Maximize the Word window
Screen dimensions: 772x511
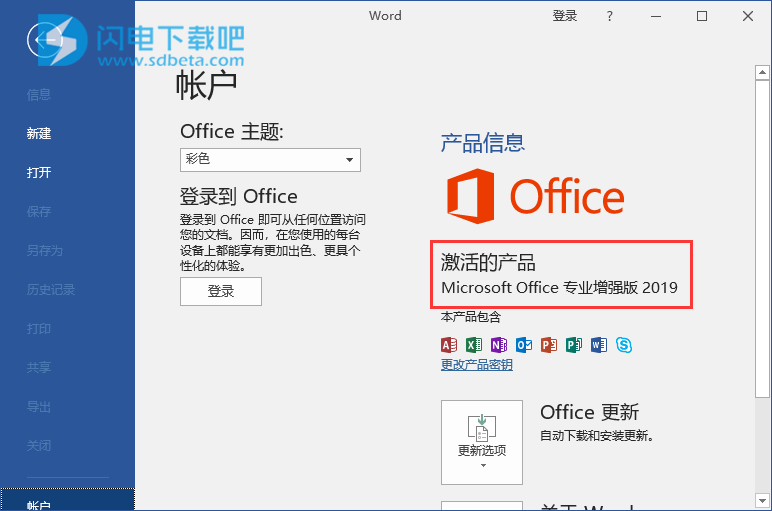pyautogui.click(x=702, y=16)
